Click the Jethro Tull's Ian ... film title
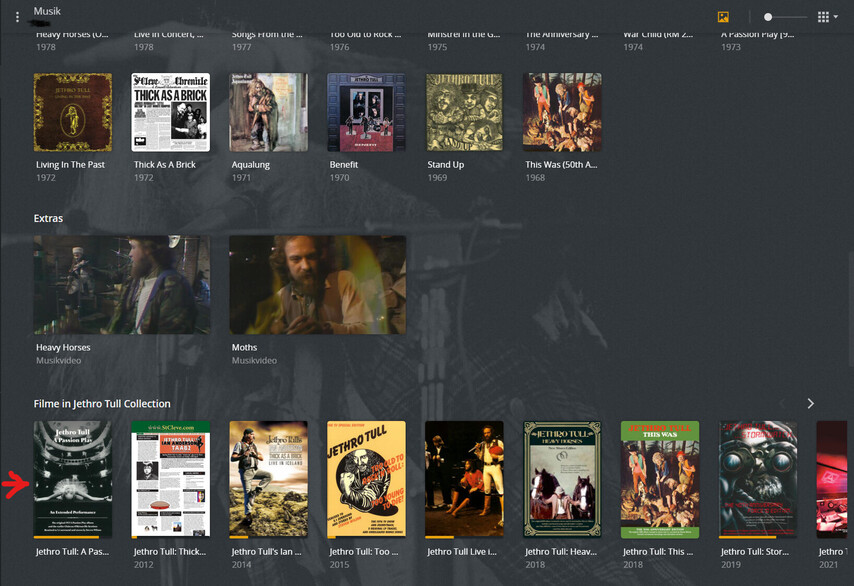 click(266, 552)
